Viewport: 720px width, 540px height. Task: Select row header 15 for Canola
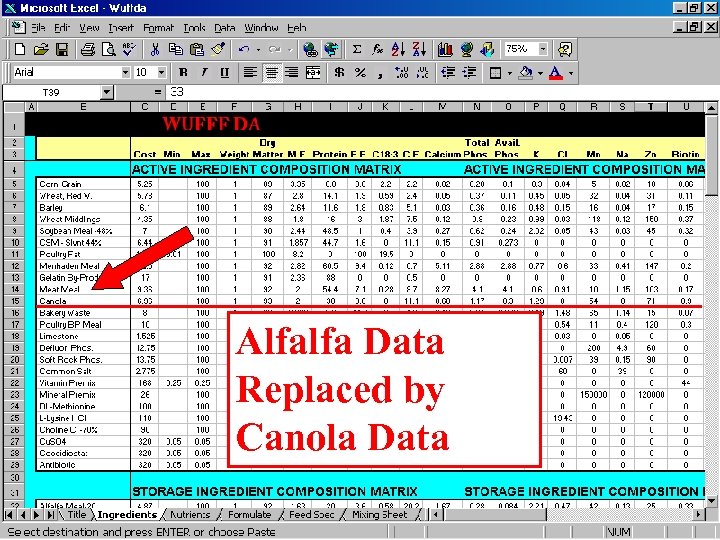coord(15,301)
